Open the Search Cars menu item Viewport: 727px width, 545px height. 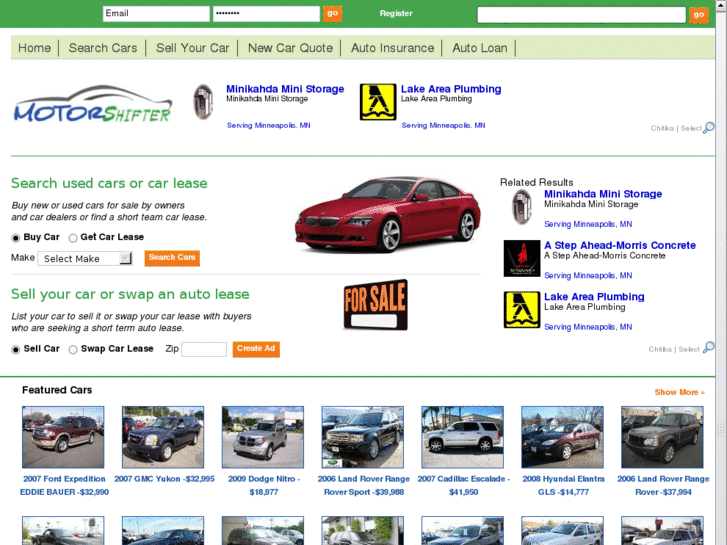pos(103,48)
